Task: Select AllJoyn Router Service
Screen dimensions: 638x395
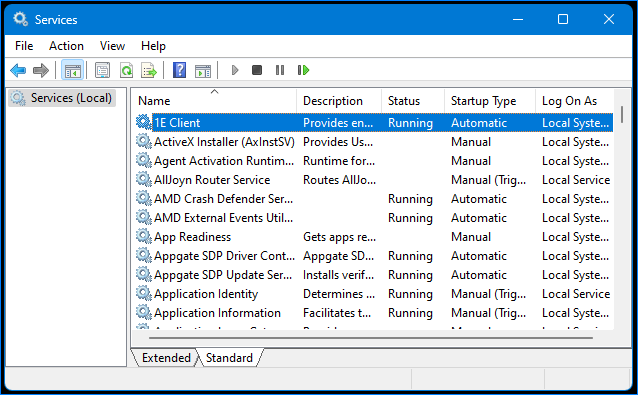Action: click(374, 179)
